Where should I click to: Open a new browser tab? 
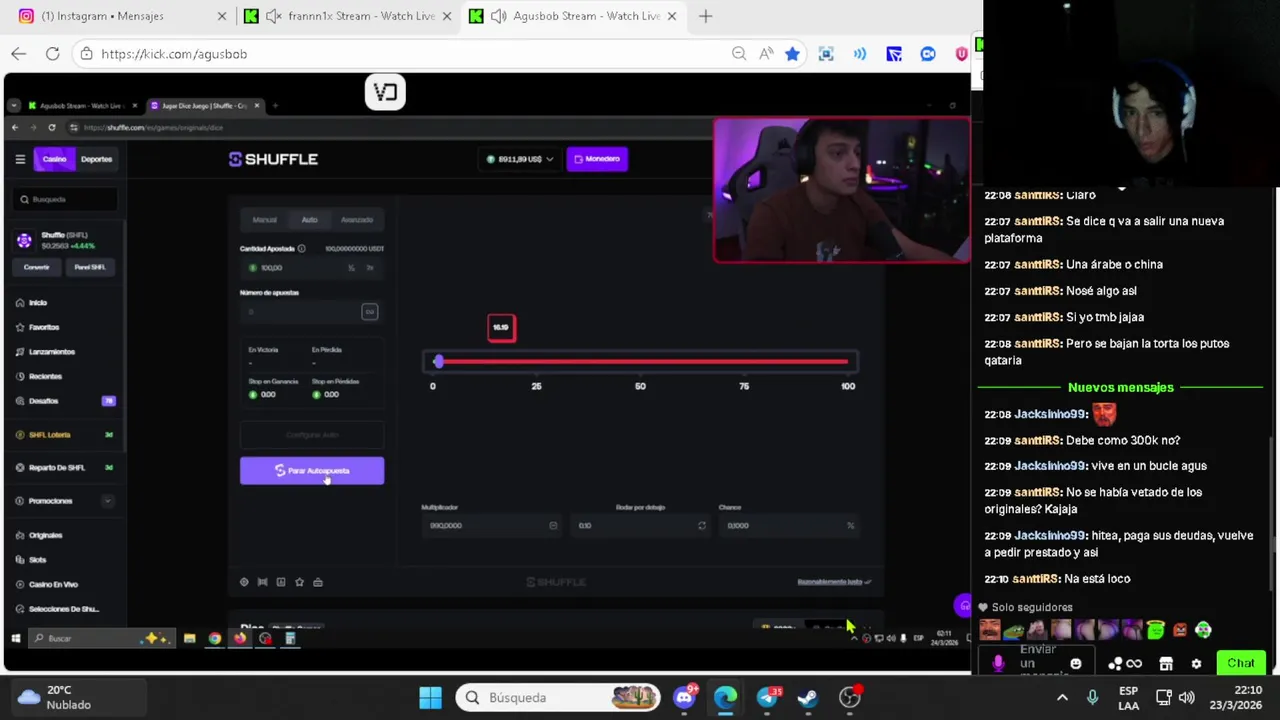click(x=705, y=16)
